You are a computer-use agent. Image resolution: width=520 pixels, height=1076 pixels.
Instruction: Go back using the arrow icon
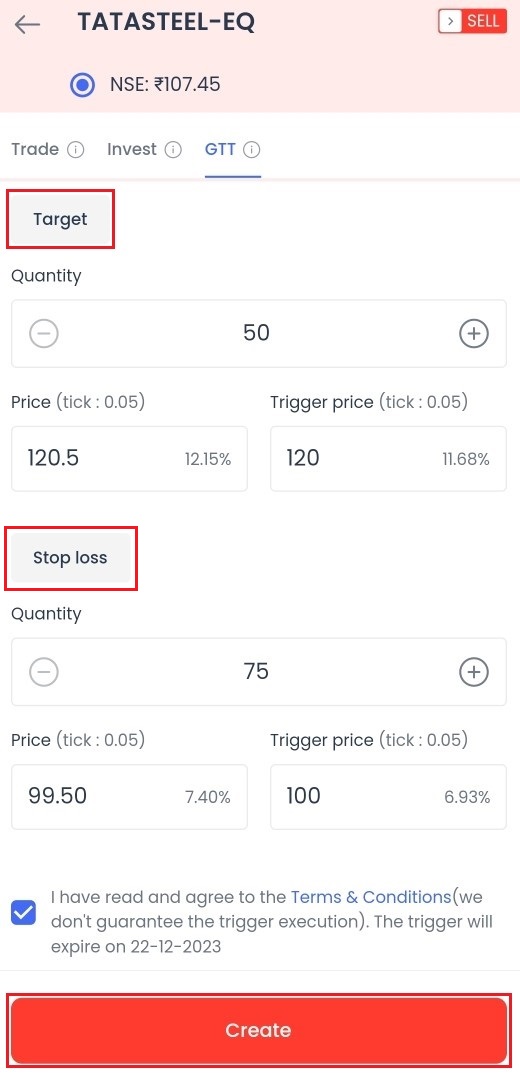27,25
